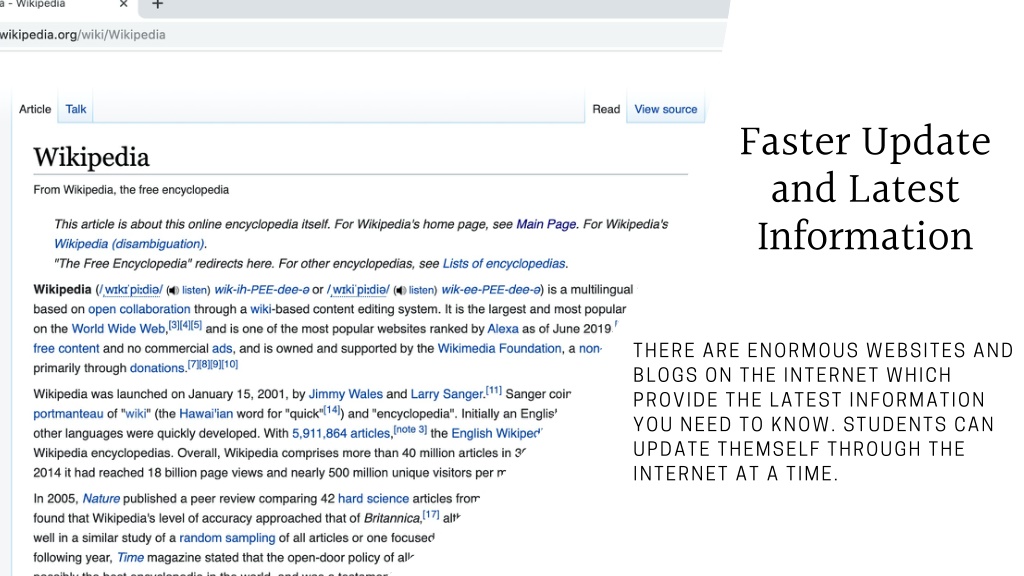Viewport: 1024px width, 576px height.
Task: Open the Nature journal link
Action: 101,498
